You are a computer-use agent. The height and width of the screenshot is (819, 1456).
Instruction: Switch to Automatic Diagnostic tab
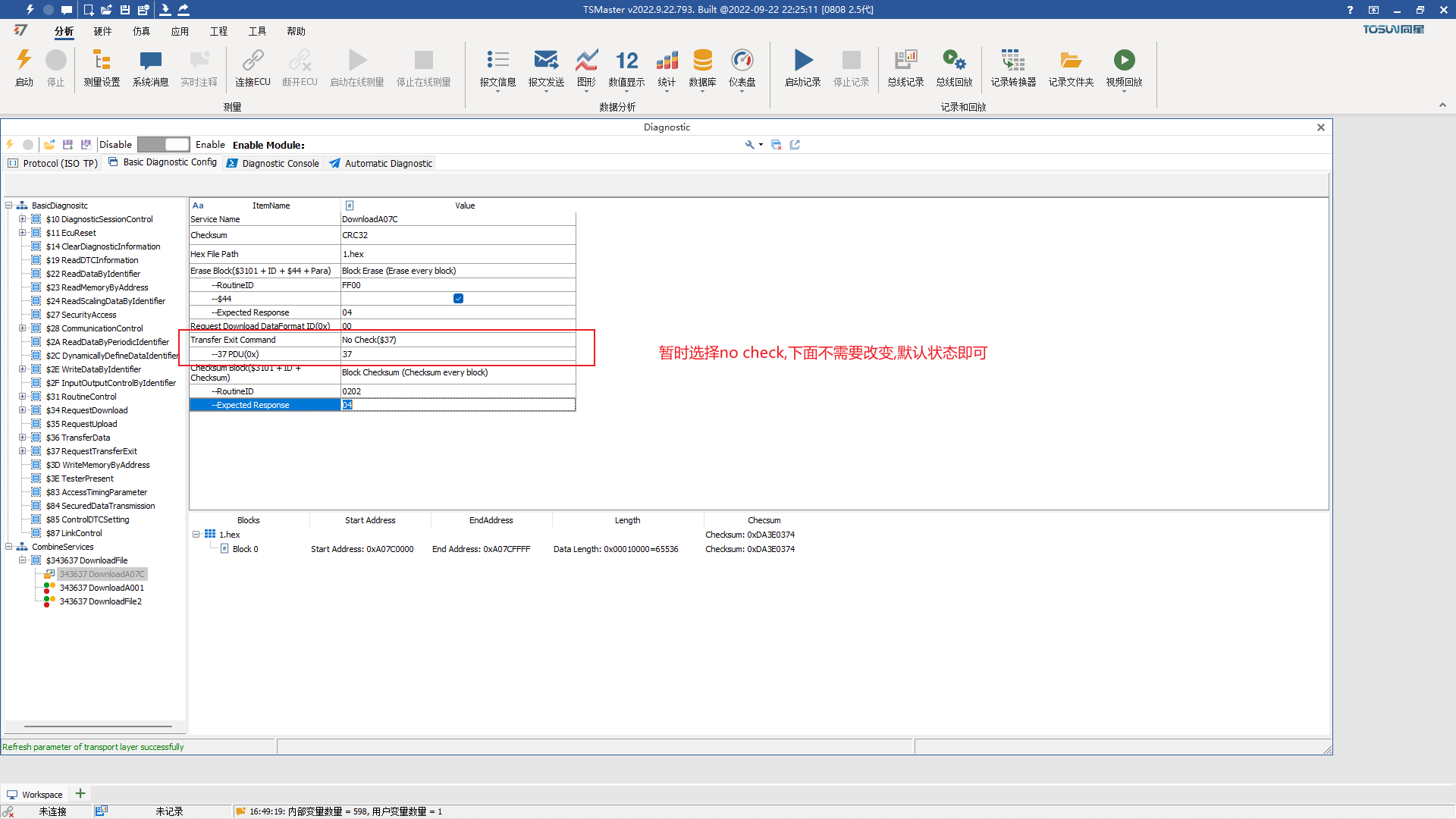click(x=381, y=163)
